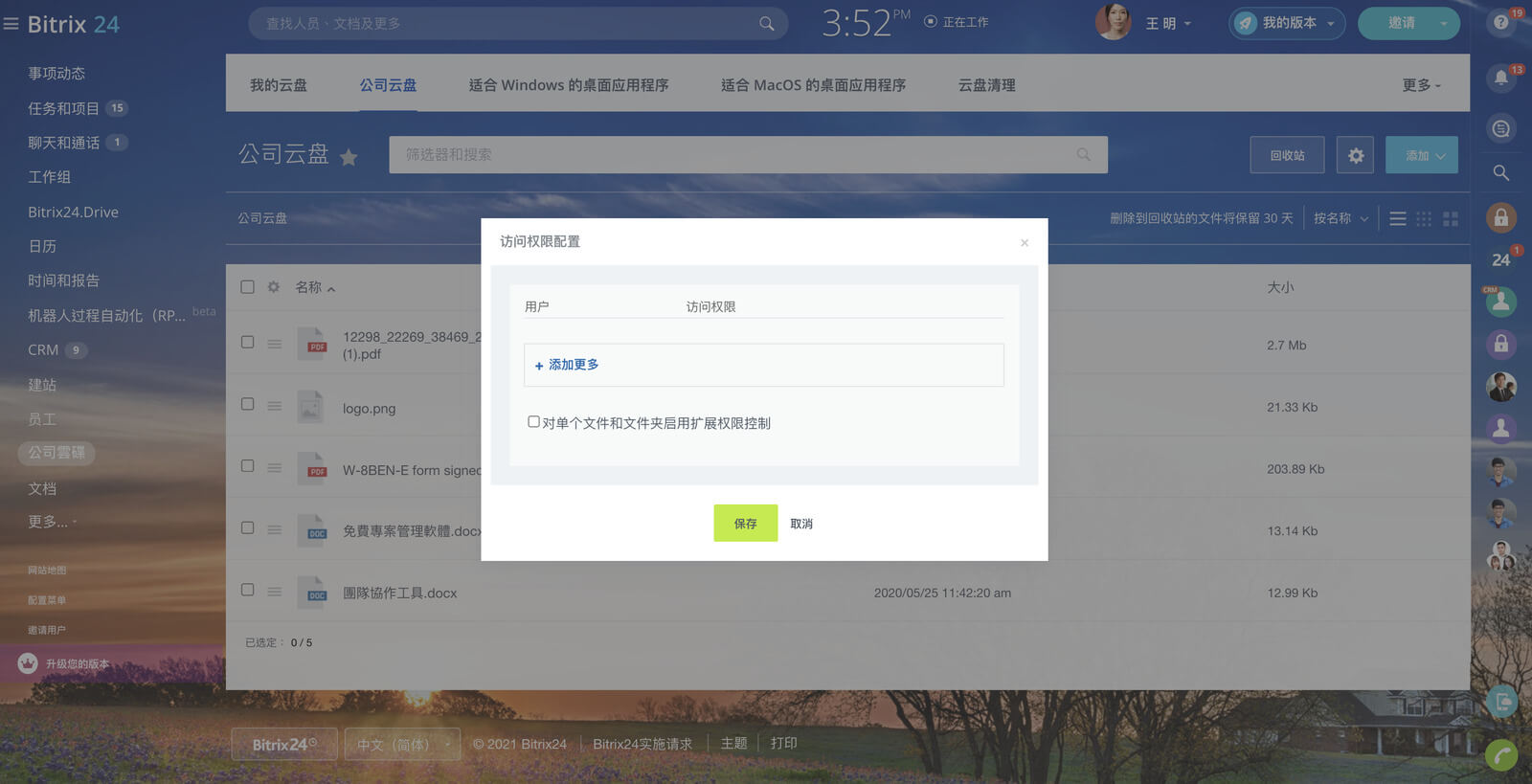Toggle sort order on 名称 column
Screen dimensions: 1532x784
tap(315, 287)
